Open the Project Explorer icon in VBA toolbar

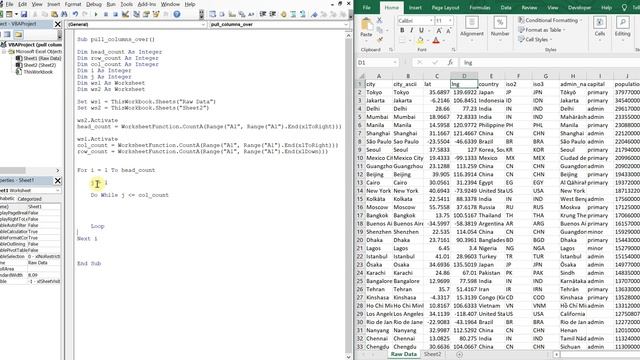[136, 14]
